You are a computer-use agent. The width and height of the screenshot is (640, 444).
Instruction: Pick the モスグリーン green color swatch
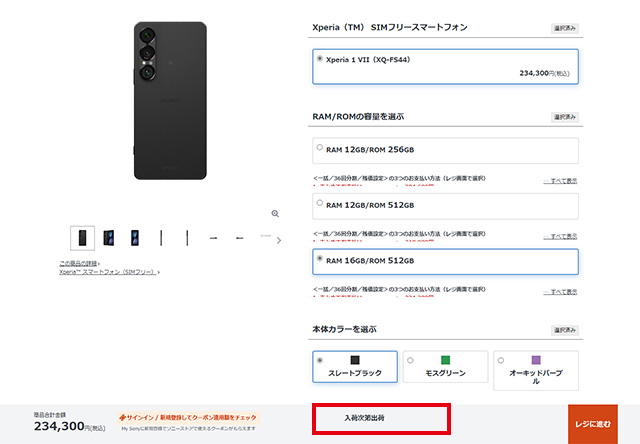point(445,366)
